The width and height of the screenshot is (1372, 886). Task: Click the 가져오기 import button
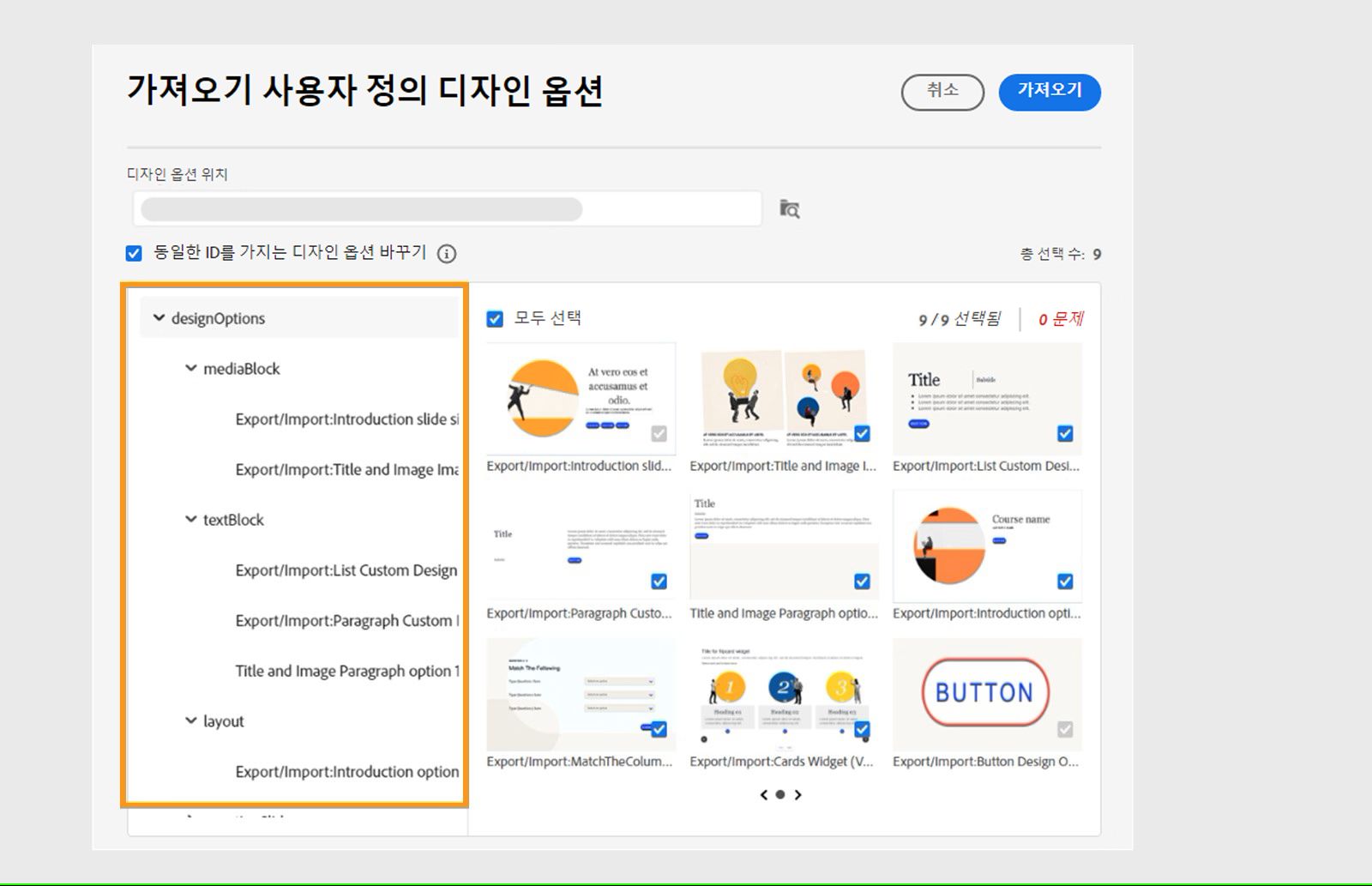click(x=1049, y=92)
